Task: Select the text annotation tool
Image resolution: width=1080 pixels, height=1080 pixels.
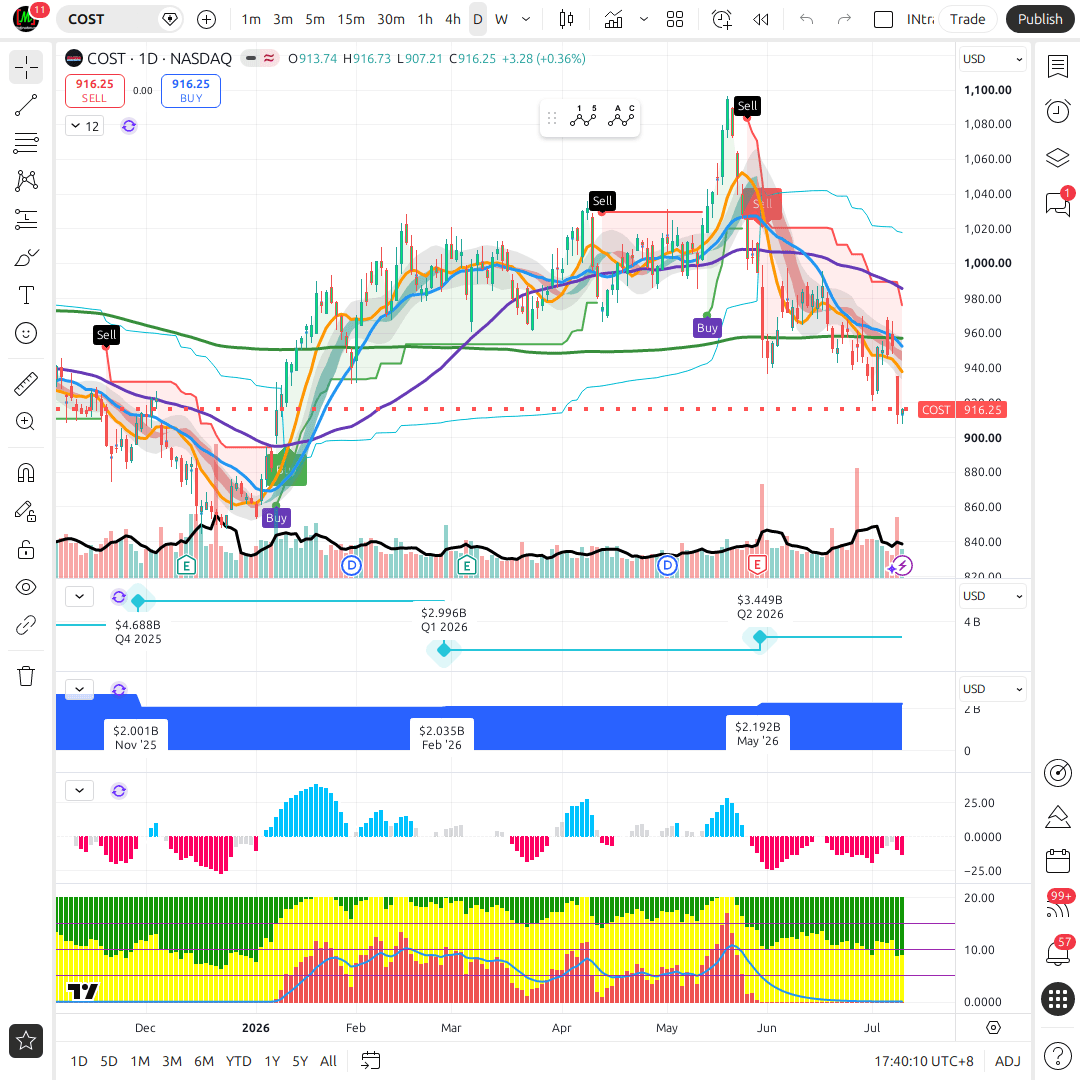Action: [26, 295]
